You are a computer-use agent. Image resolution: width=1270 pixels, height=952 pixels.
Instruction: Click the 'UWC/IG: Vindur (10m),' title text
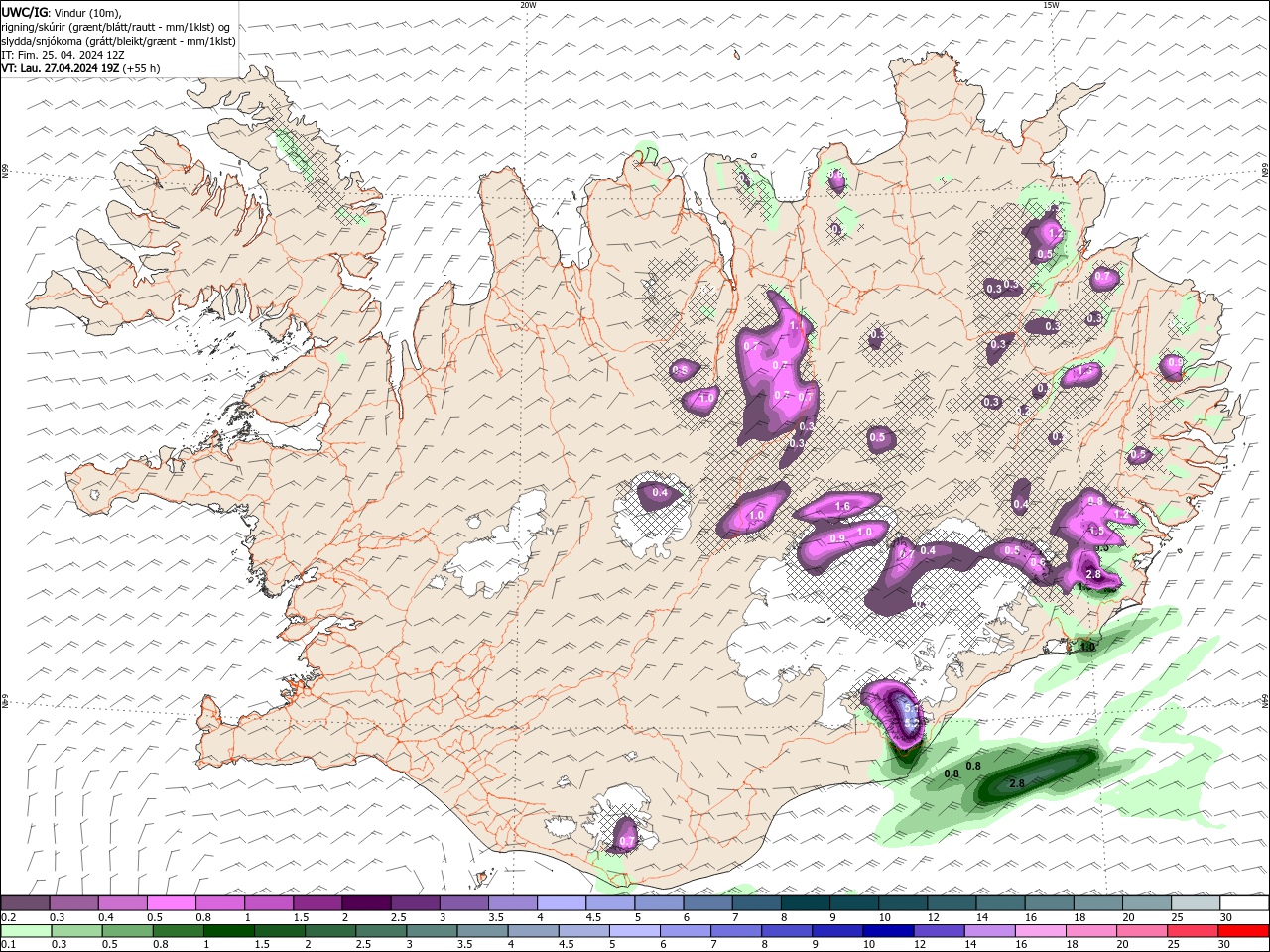point(61,12)
